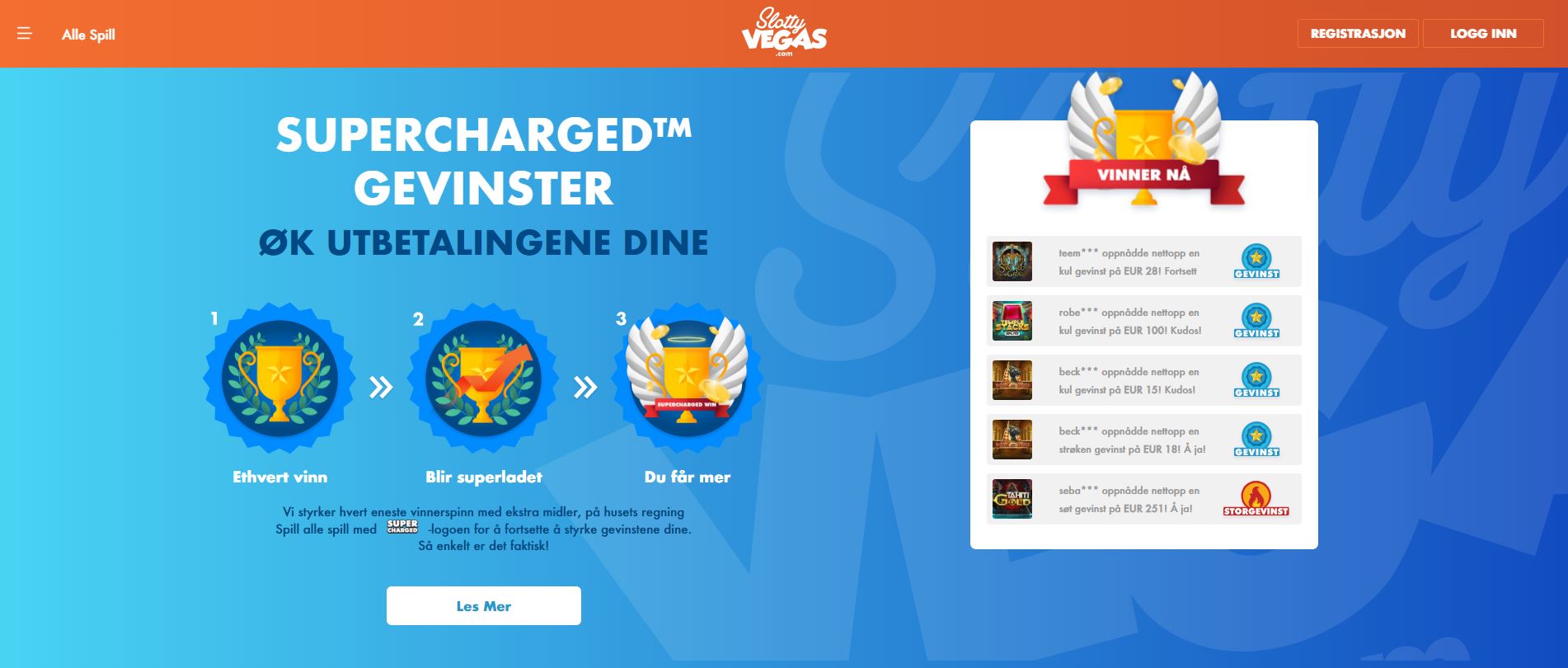Open the hamburger menu icon
The width and height of the screenshot is (1568, 668).
[25, 34]
